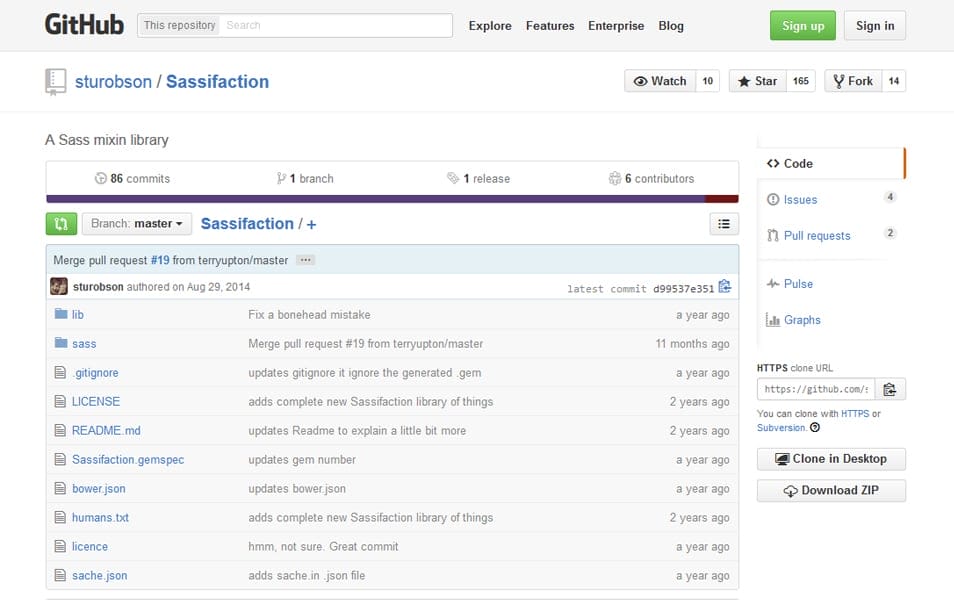Open the GitHub home logo
The height and width of the screenshot is (600, 954).
[84, 24]
